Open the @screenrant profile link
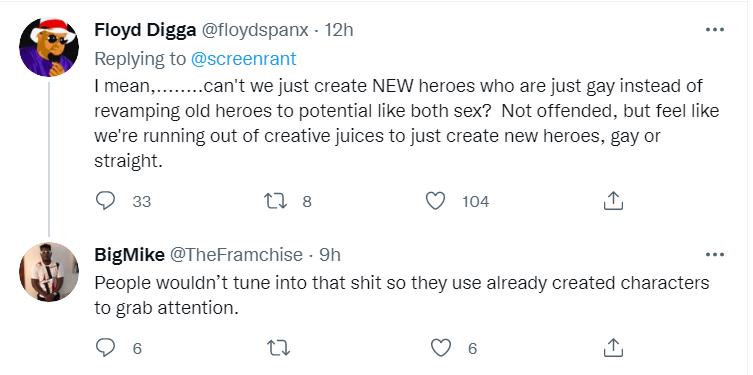 click(x=243, y=59)
